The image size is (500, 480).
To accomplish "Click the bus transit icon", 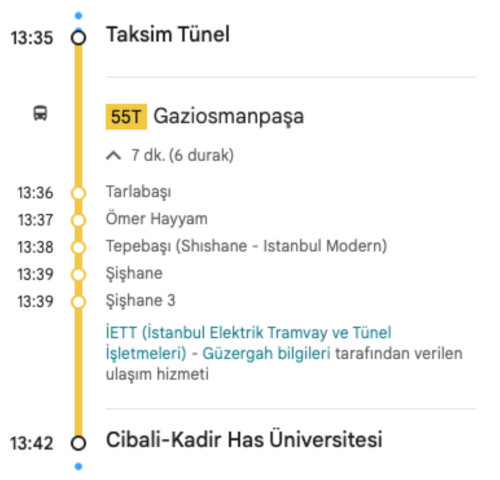I will (x=40, y=113).
